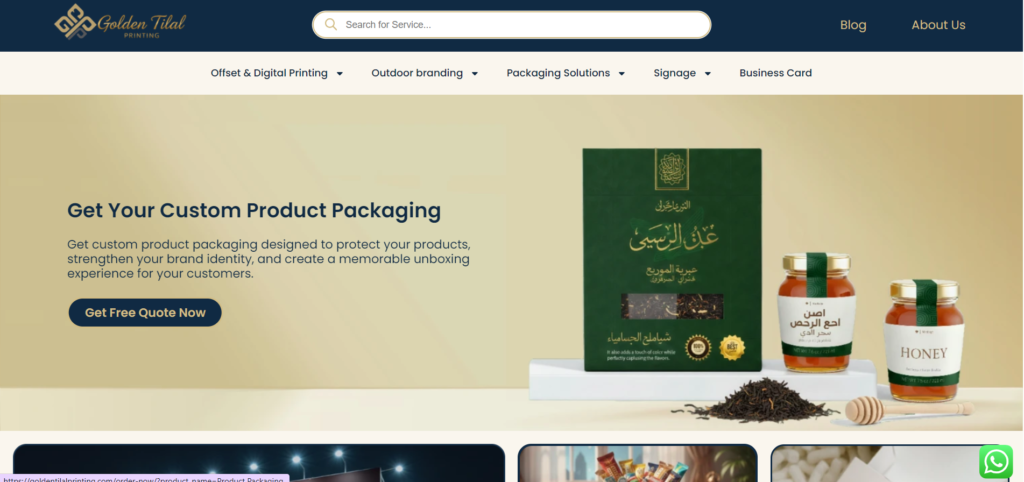Open the Blog page
1024x482 pixels.
coord(853,25)
